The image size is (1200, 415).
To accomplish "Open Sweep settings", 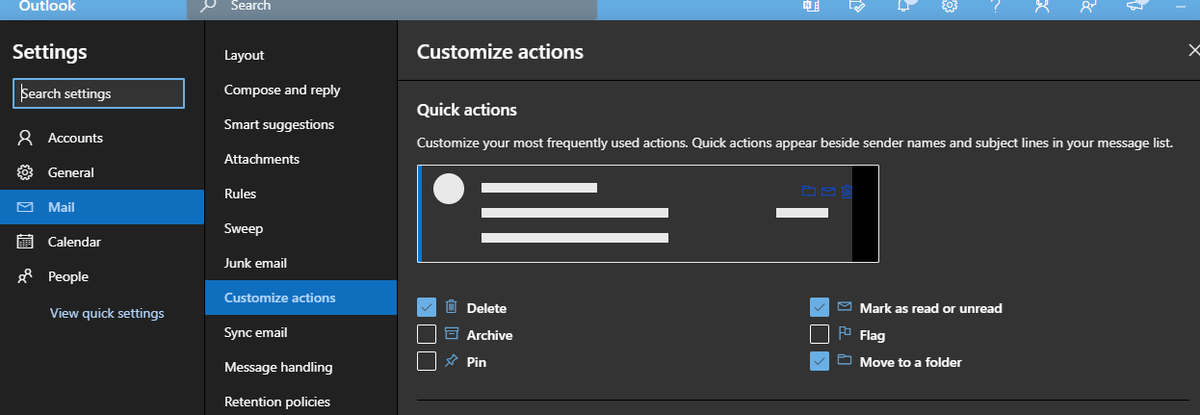I will 301,229.
